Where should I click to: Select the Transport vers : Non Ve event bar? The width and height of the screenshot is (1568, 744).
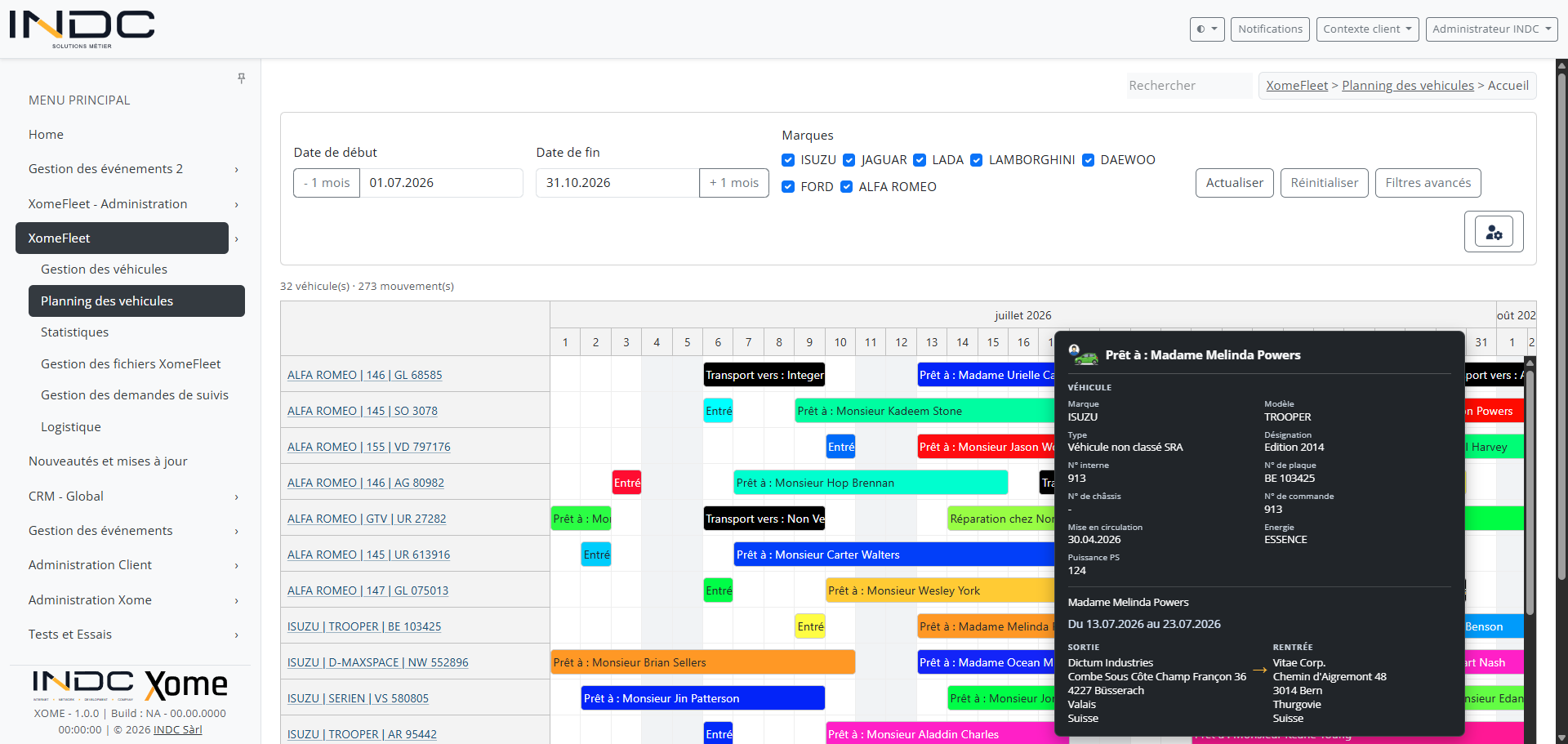764,519
